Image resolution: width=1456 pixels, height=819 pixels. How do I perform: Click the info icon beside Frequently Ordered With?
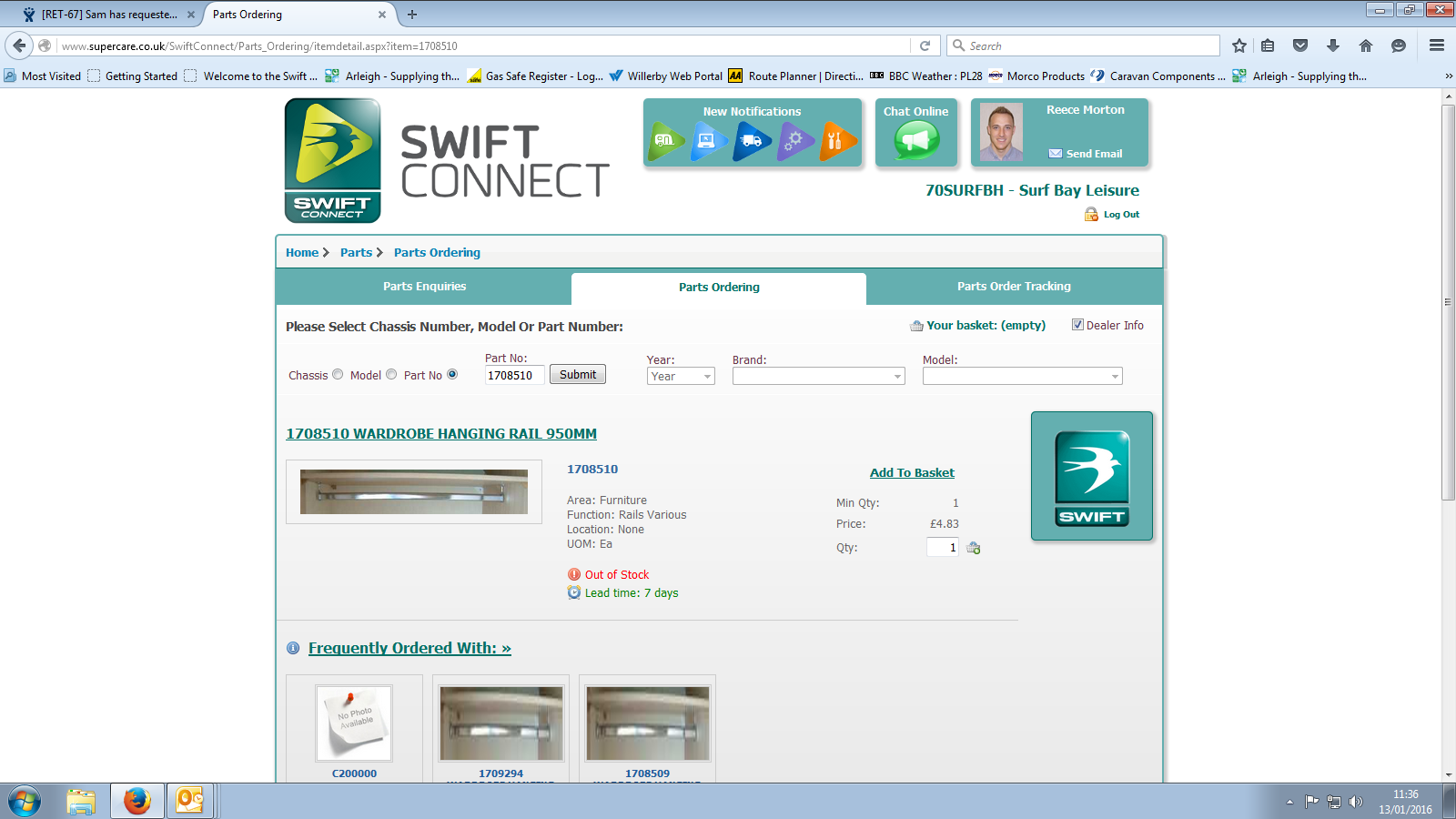(x=293, y=648)
